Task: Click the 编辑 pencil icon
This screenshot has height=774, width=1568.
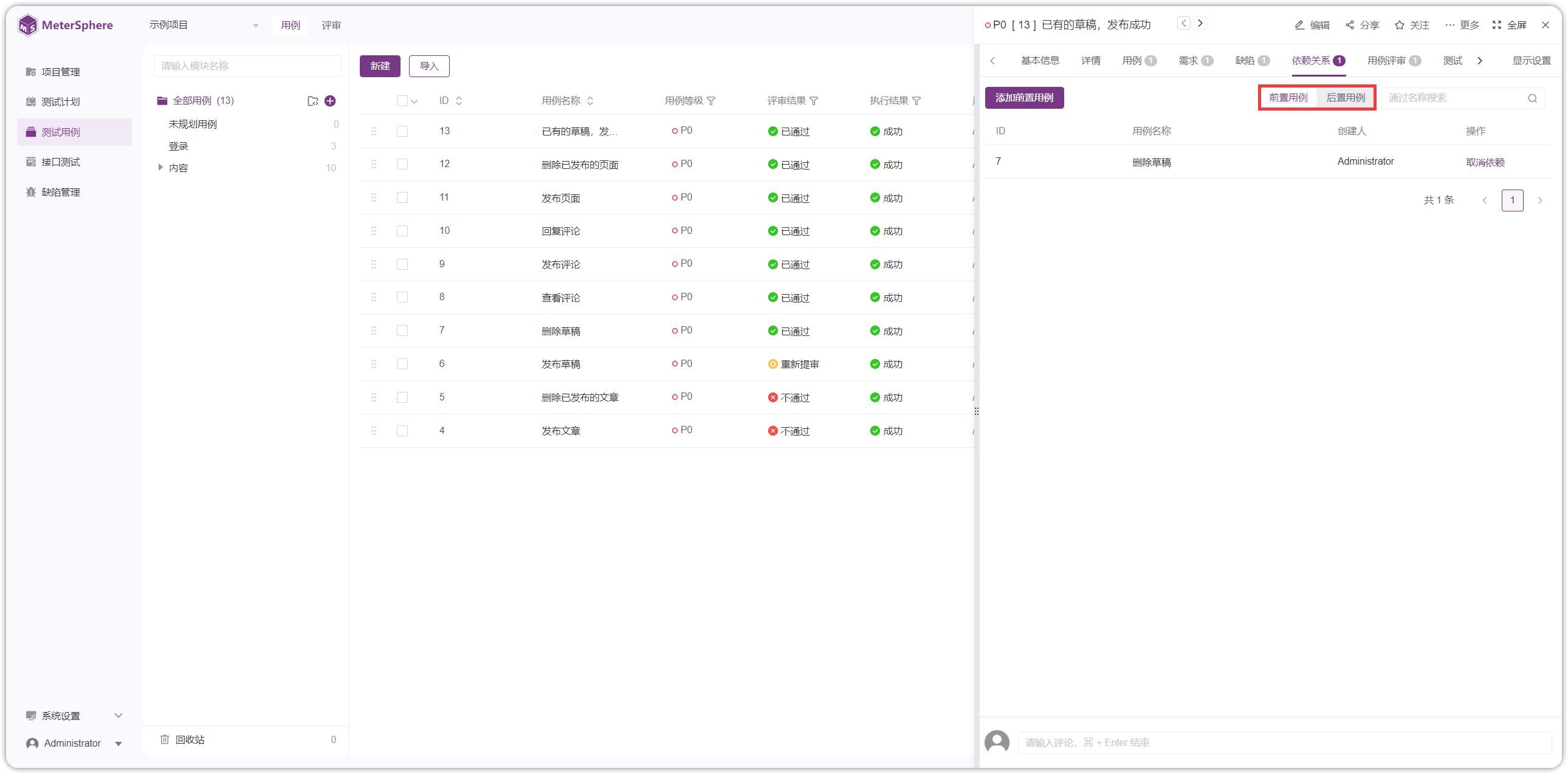Action: [x=1299, y=25]
